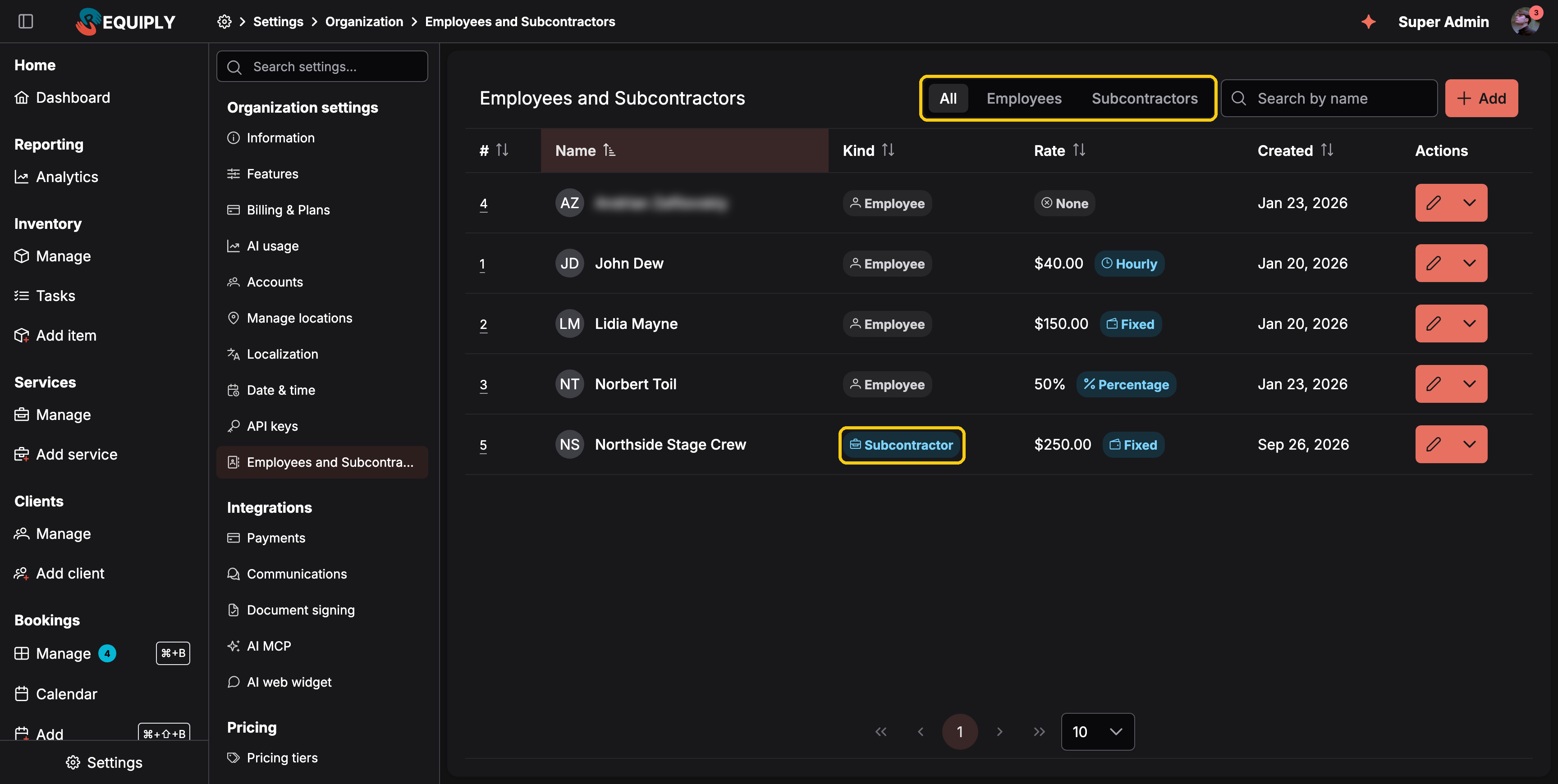Open the page size dropdown showing 10
This screenshot has height=784, width=1558.
pos(1098,731)
